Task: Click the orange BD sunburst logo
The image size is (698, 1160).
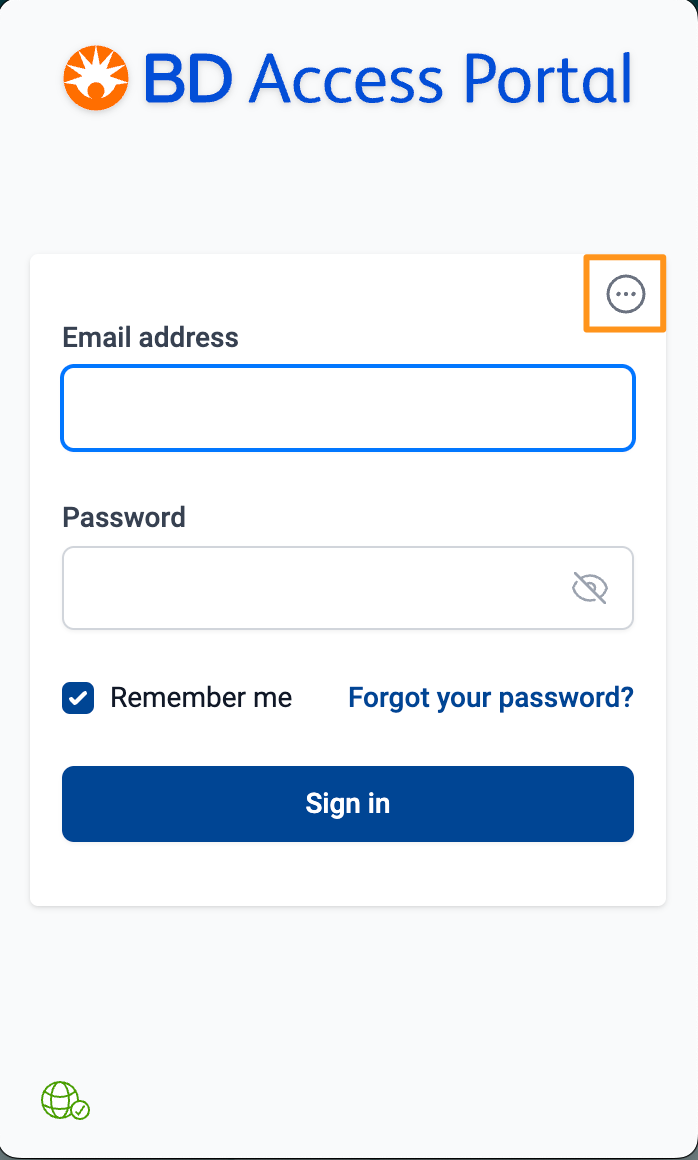Action: point(97,78)
